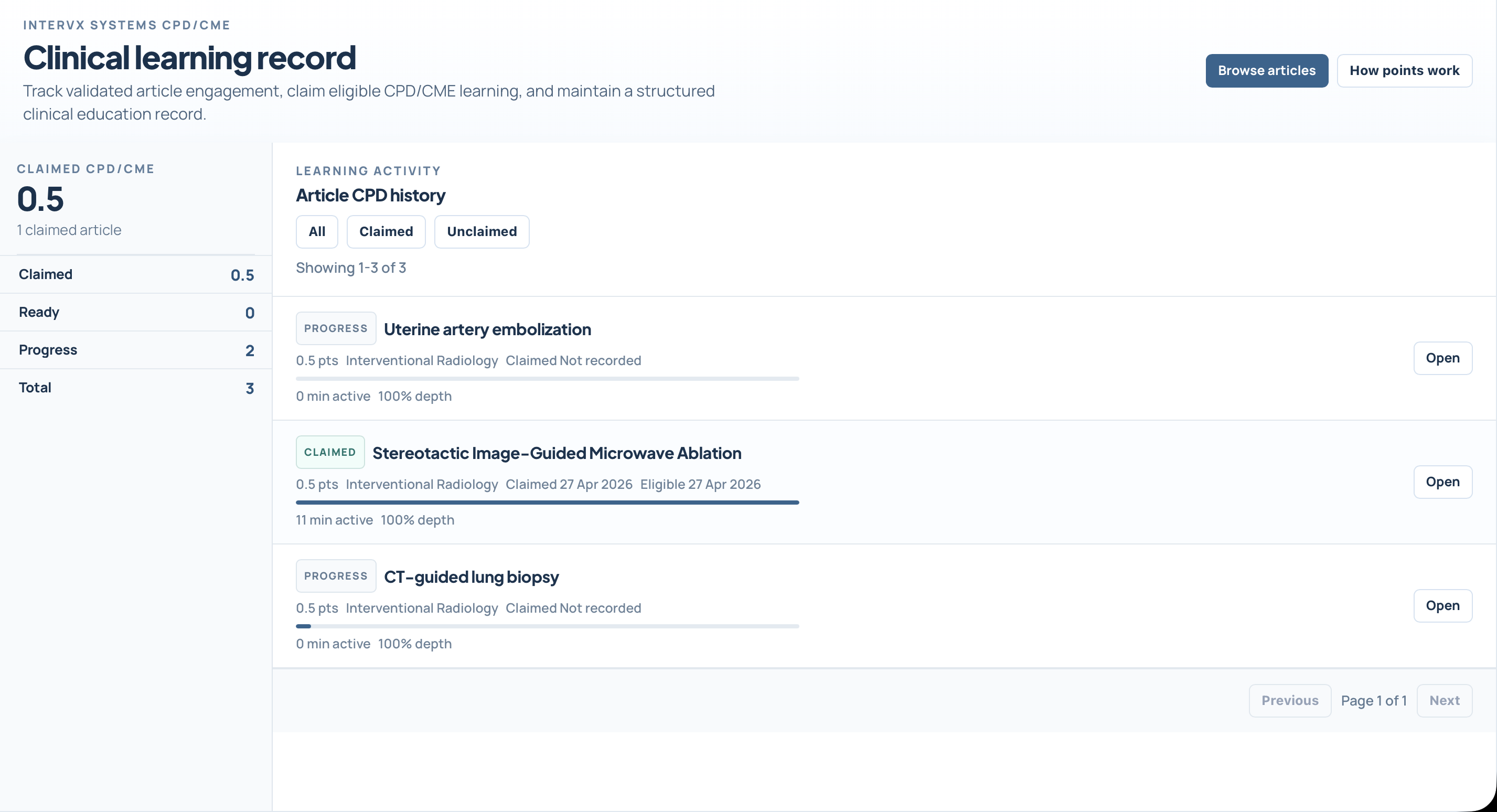Select the Progress row in summary sidebar
The width and height of the screenshot is (1497, 812).
coord(136,350)
